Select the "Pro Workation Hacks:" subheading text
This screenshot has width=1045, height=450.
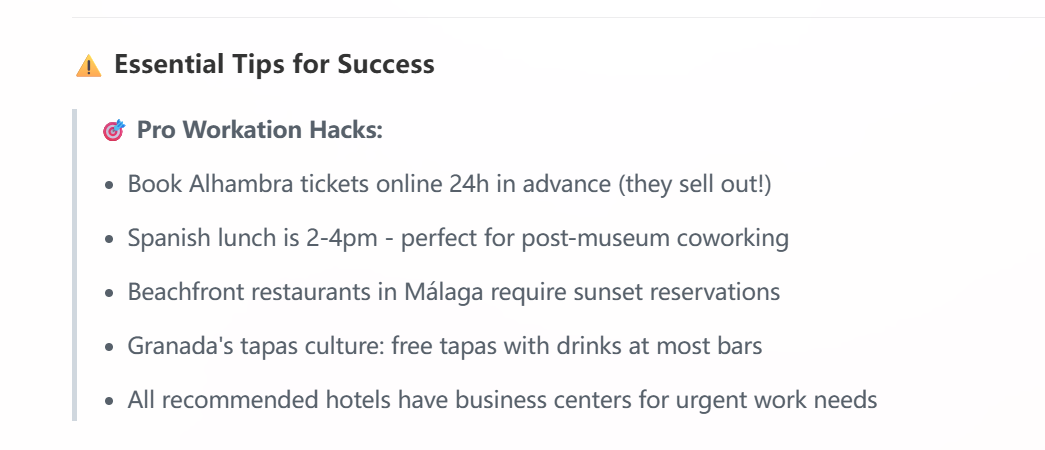click(x=259, y=131)
